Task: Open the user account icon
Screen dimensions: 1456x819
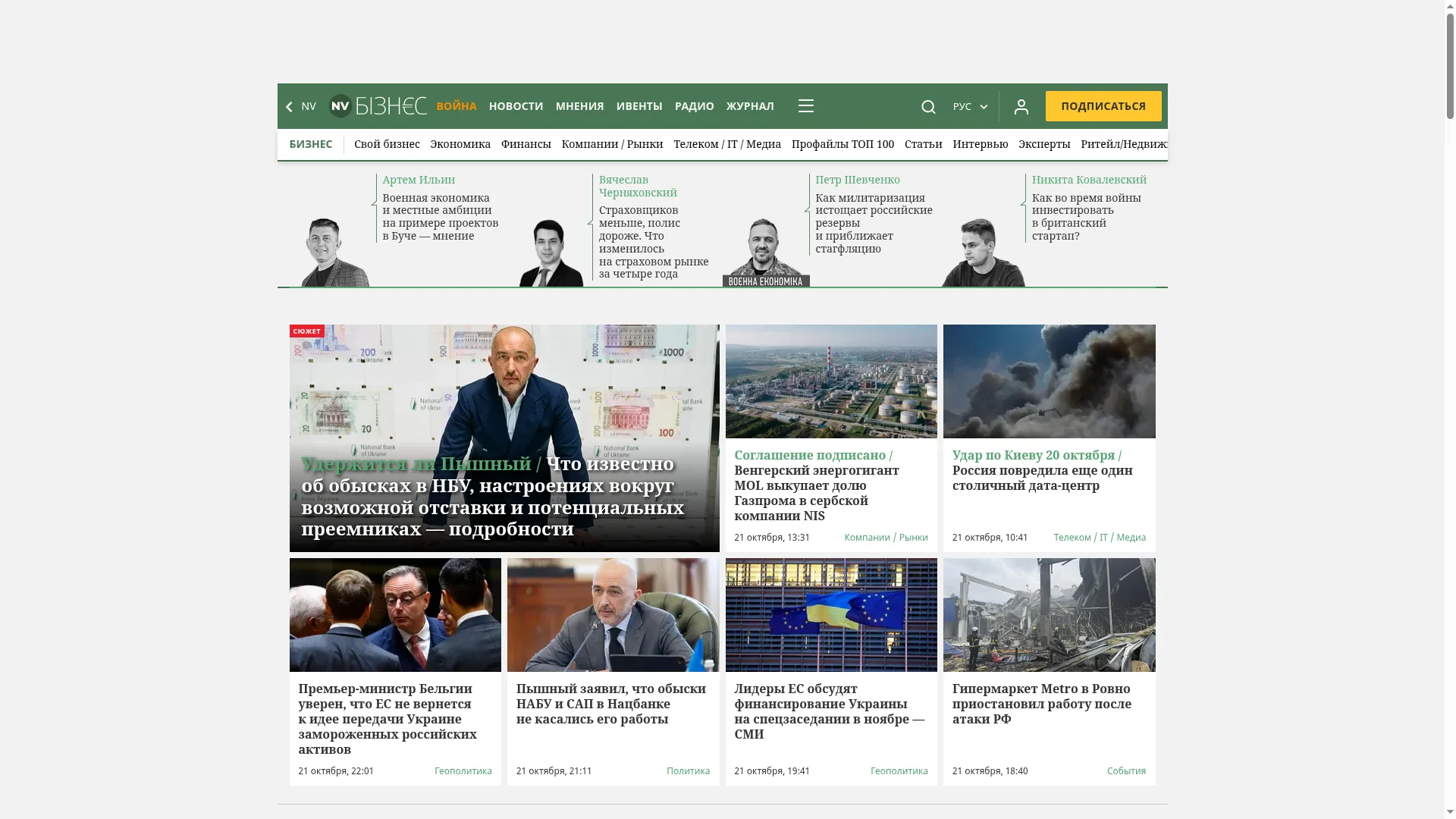Action: click(x=1021, y=107)
